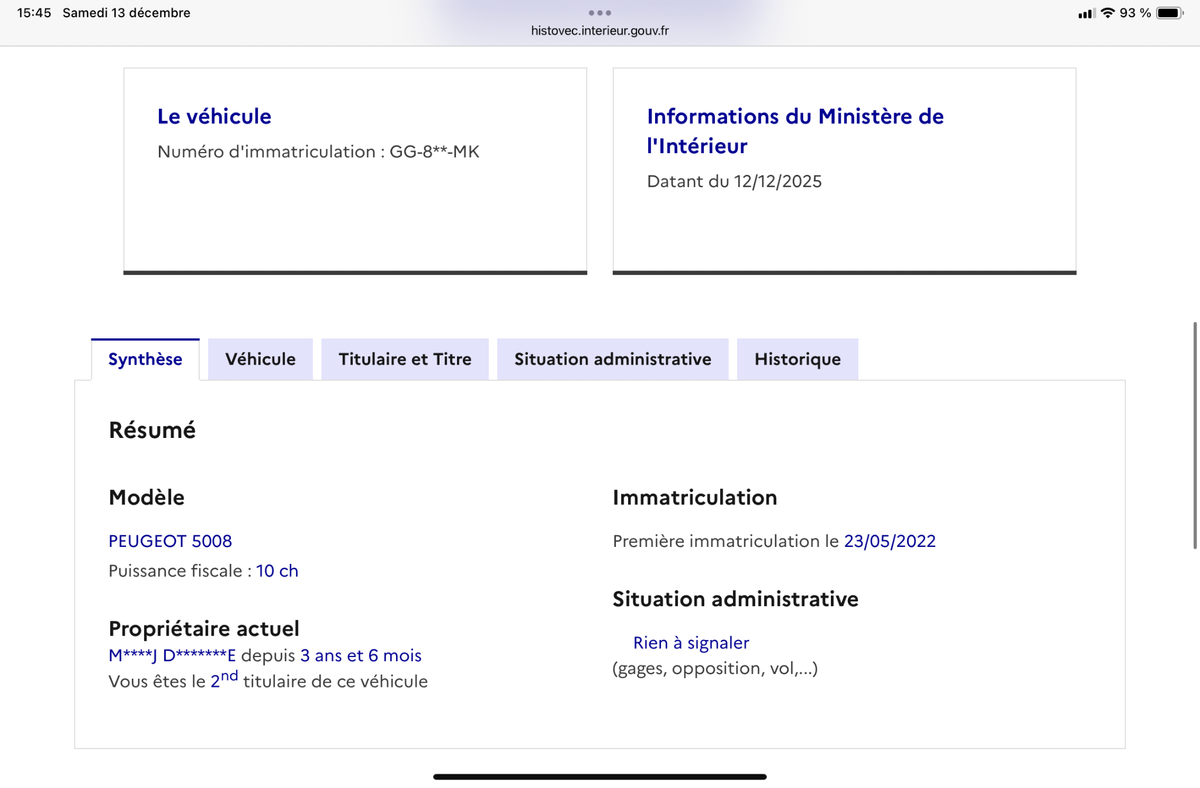Click the (gages, opposition, vol,...) note
The height and width of the screenshot is (788, 1200).
pyautogui.click(x=715, y=669)
